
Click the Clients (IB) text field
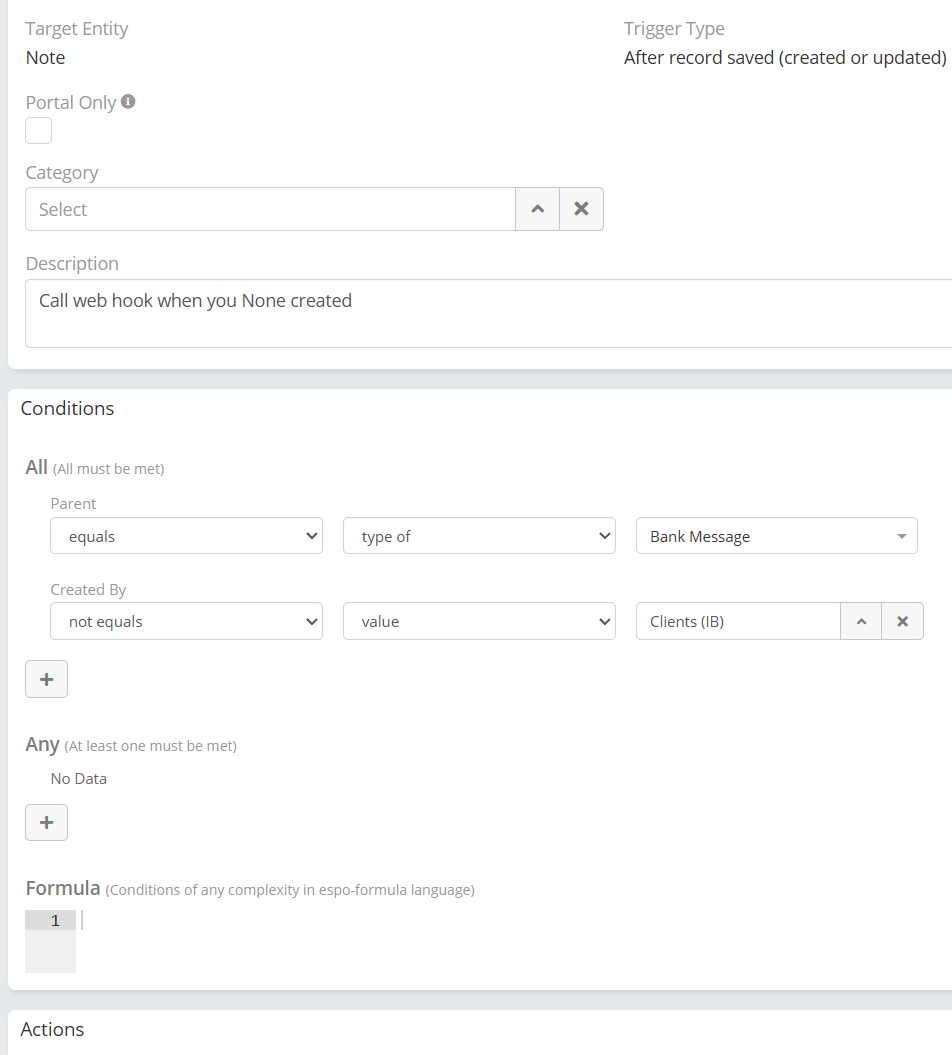(737, 621)
